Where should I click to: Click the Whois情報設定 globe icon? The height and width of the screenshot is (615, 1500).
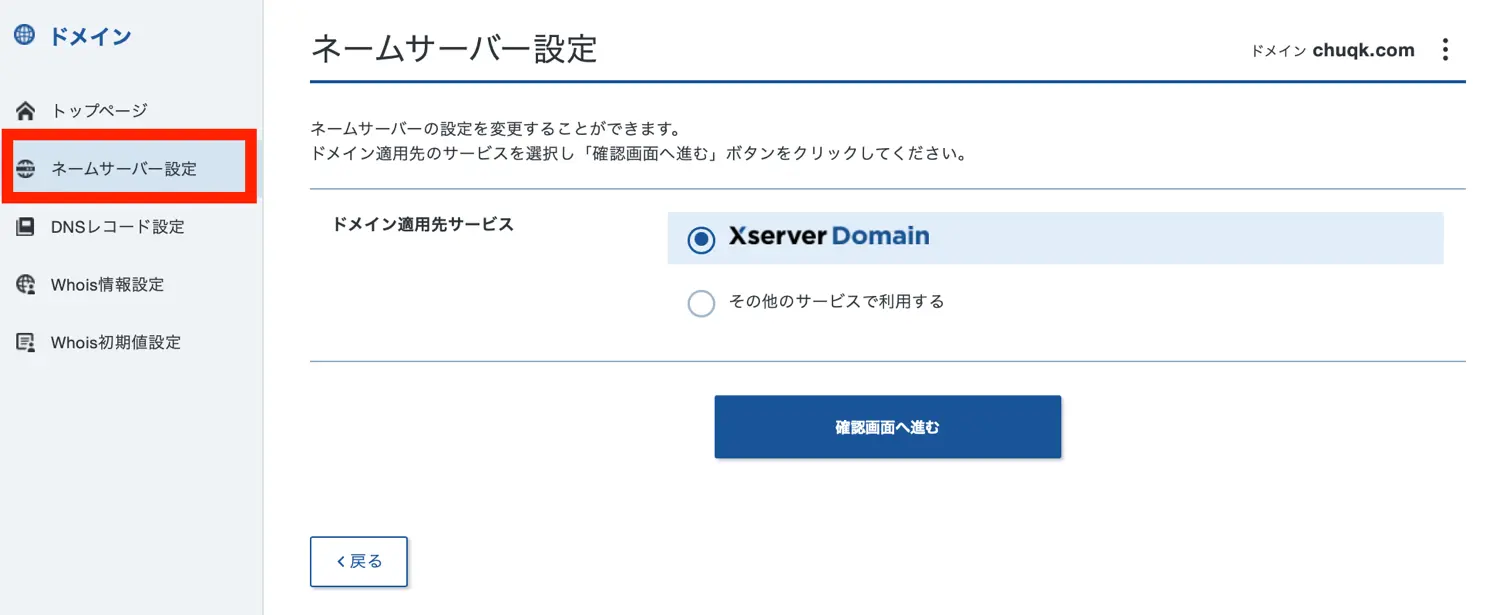[25, 284]
